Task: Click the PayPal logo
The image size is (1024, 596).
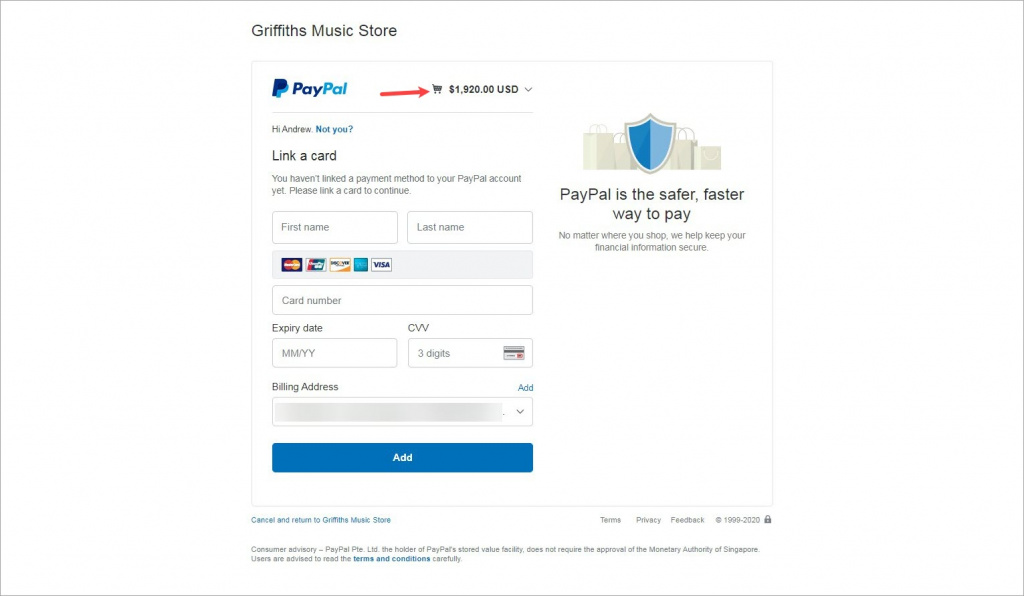Action: tap(310, 88)
